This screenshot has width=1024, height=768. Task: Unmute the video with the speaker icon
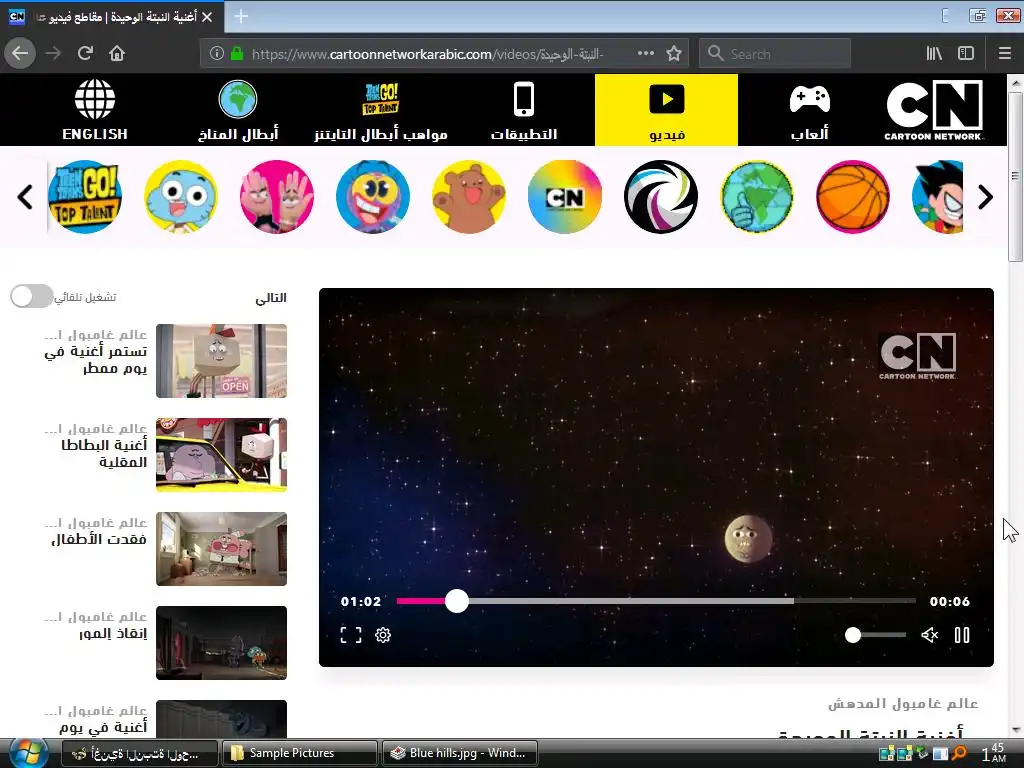coord(929,635)
